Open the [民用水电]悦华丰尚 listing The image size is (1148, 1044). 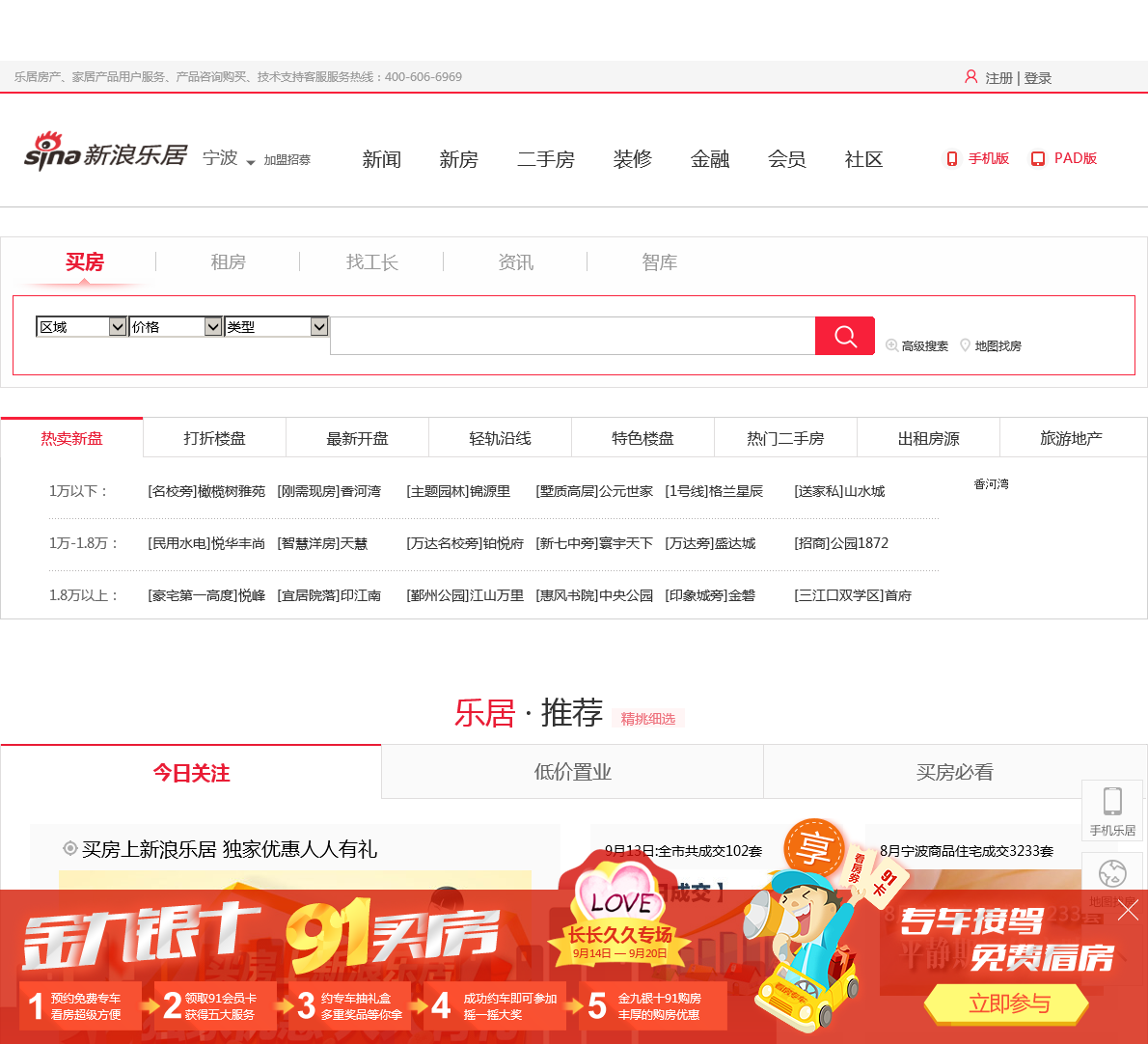coord(206,543)
